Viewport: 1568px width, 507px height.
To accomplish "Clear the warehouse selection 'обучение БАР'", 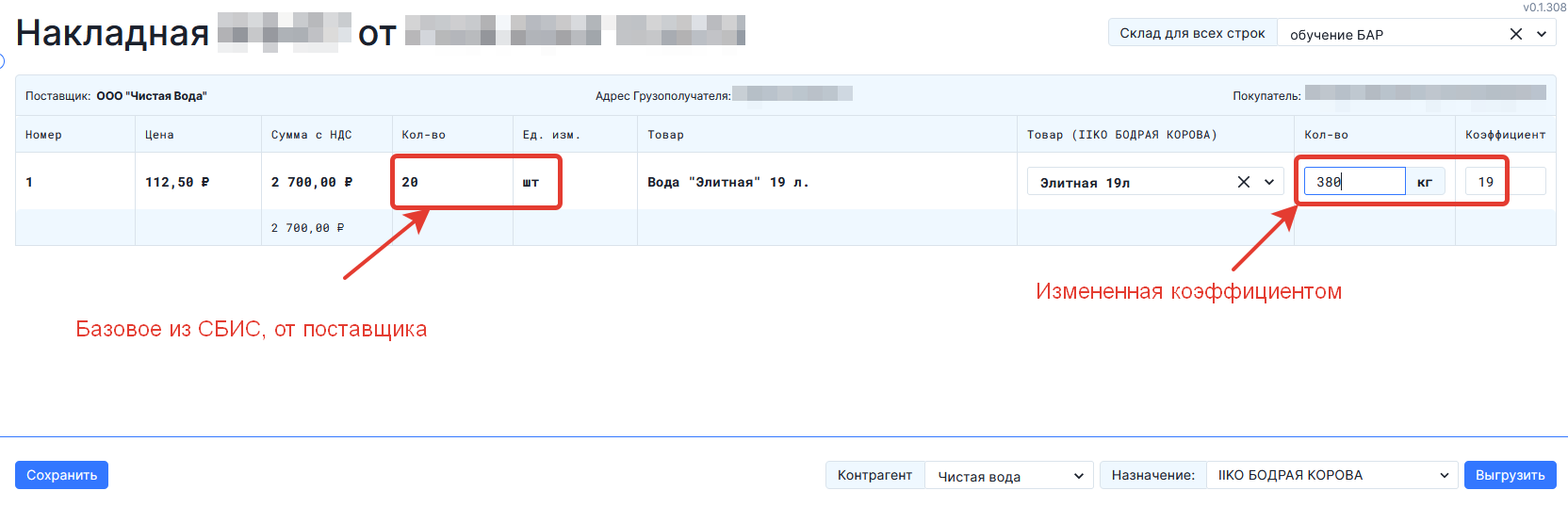I will coord(1515,34).
